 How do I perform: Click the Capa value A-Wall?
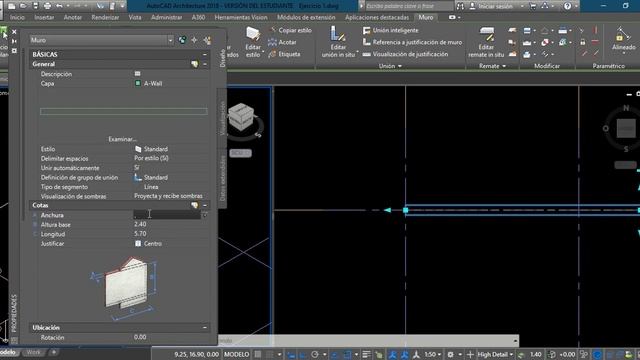click(x=153, y=83)
